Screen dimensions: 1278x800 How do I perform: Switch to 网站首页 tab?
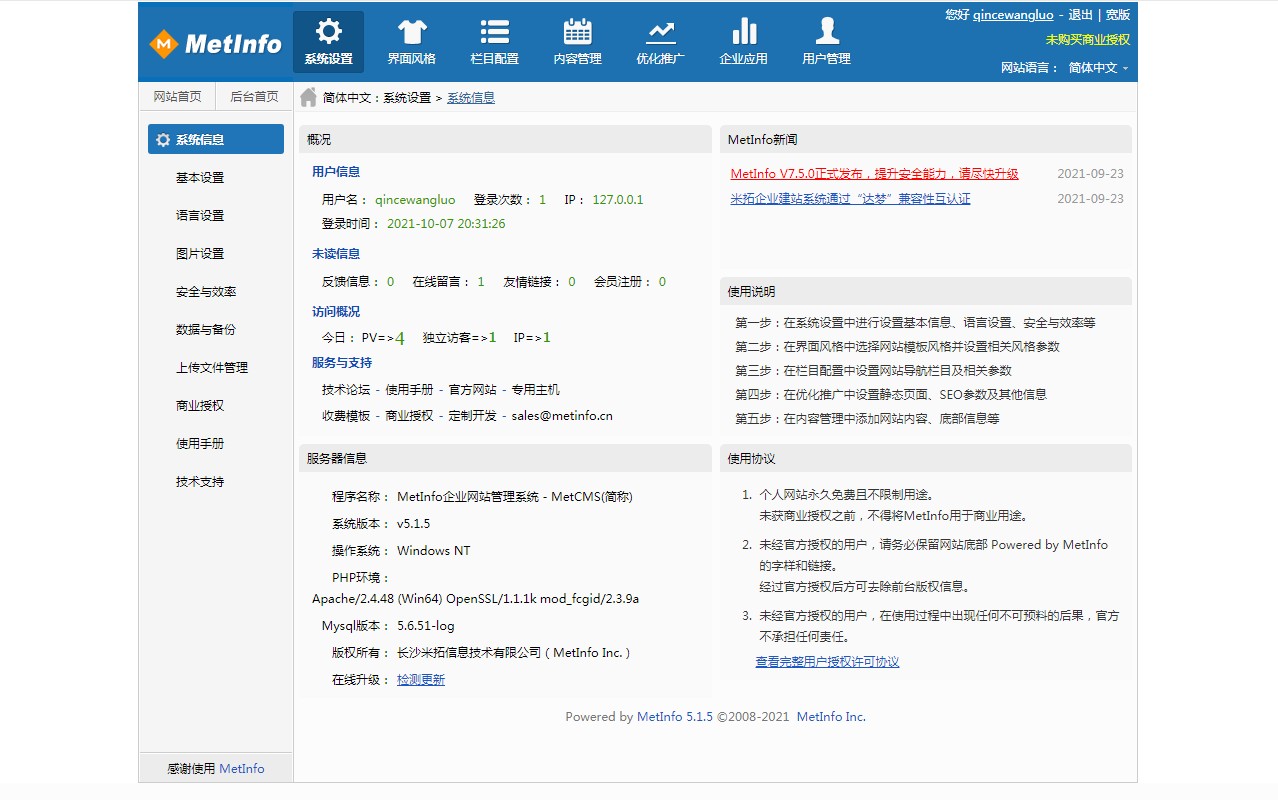pos(177,97)
